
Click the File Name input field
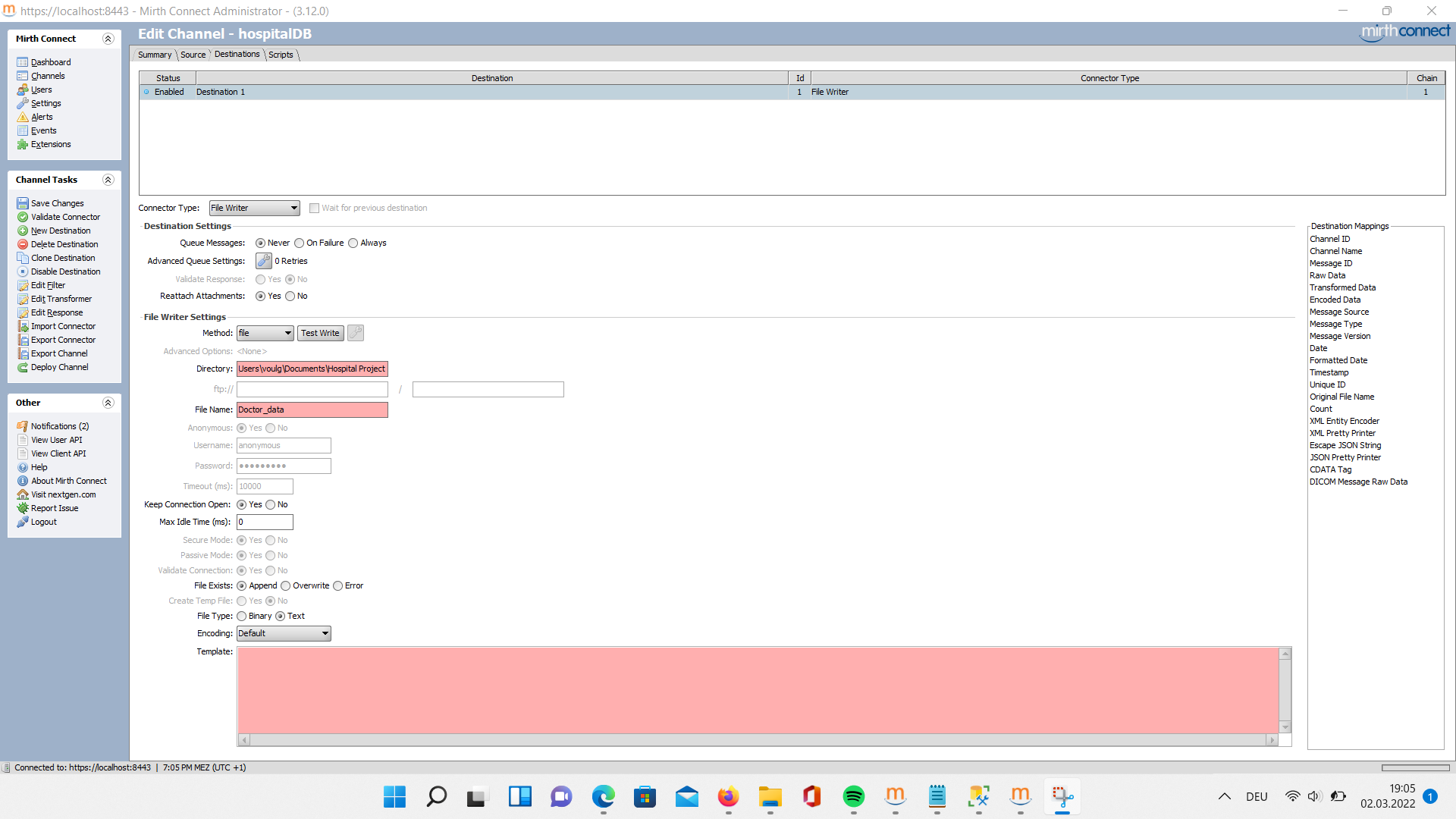coord(312,409)
